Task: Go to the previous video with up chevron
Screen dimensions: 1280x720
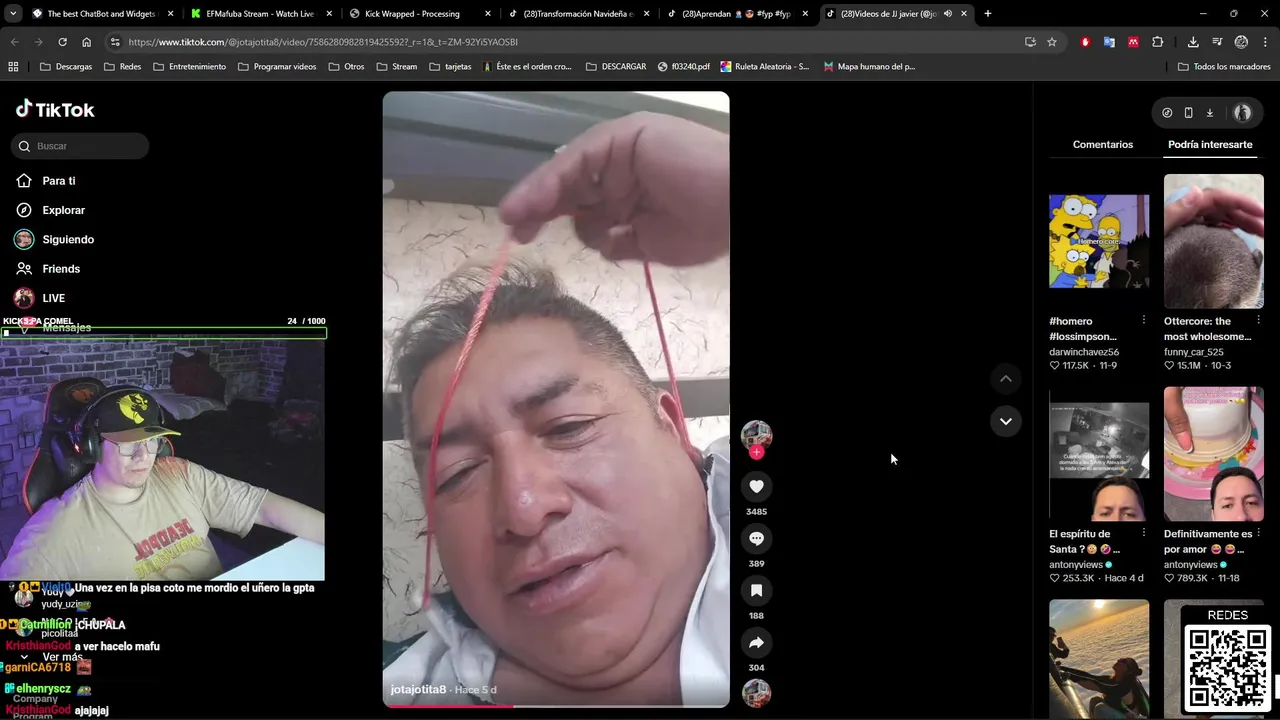Action: click(1006, 378)
